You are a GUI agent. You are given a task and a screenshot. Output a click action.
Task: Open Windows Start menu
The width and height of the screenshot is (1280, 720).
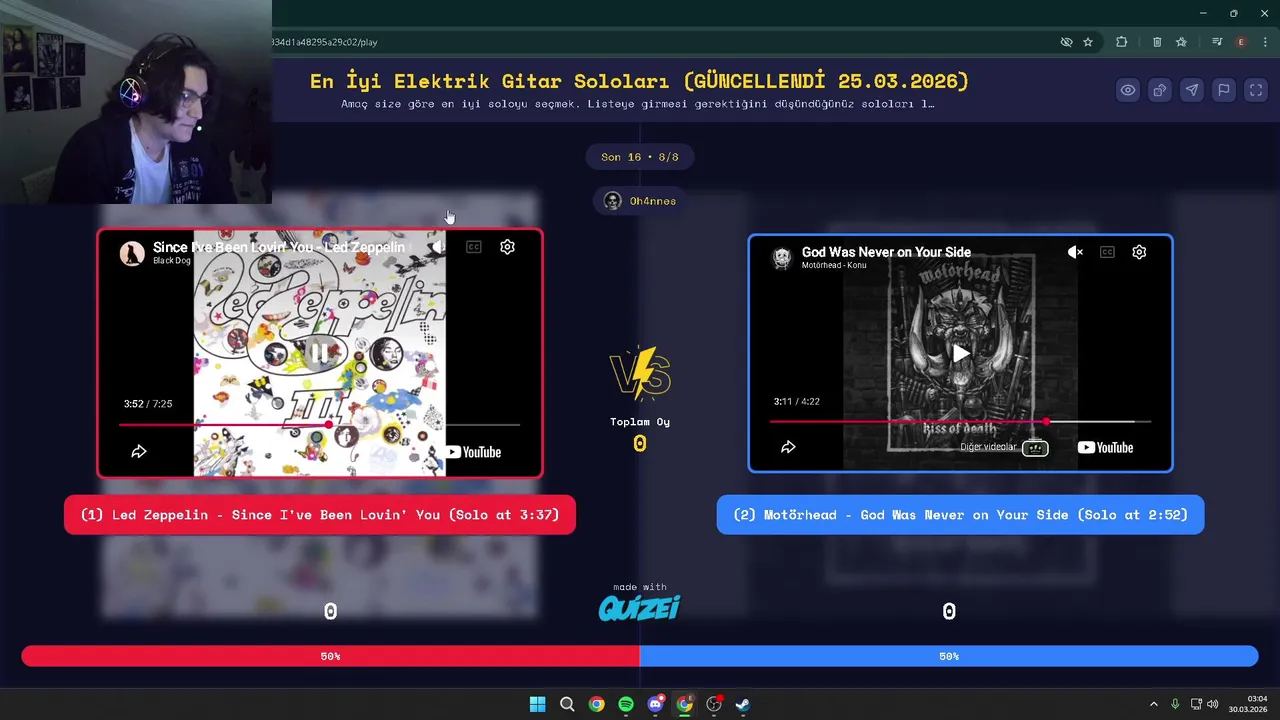[537, 704]
